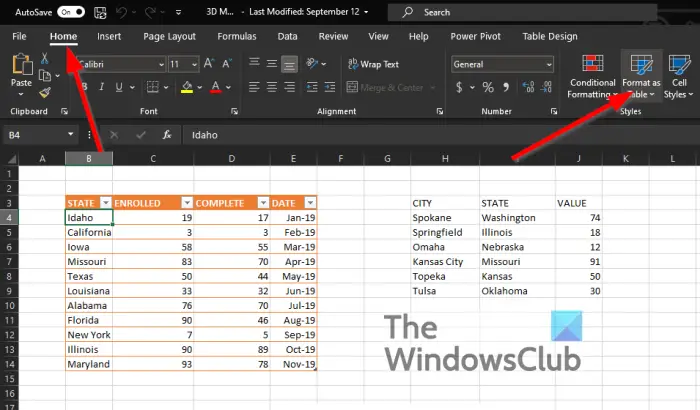Viewport: 700px width, 410px height.
Task: Toggle Wrap Text for the cell
Action: coord(373,64)
